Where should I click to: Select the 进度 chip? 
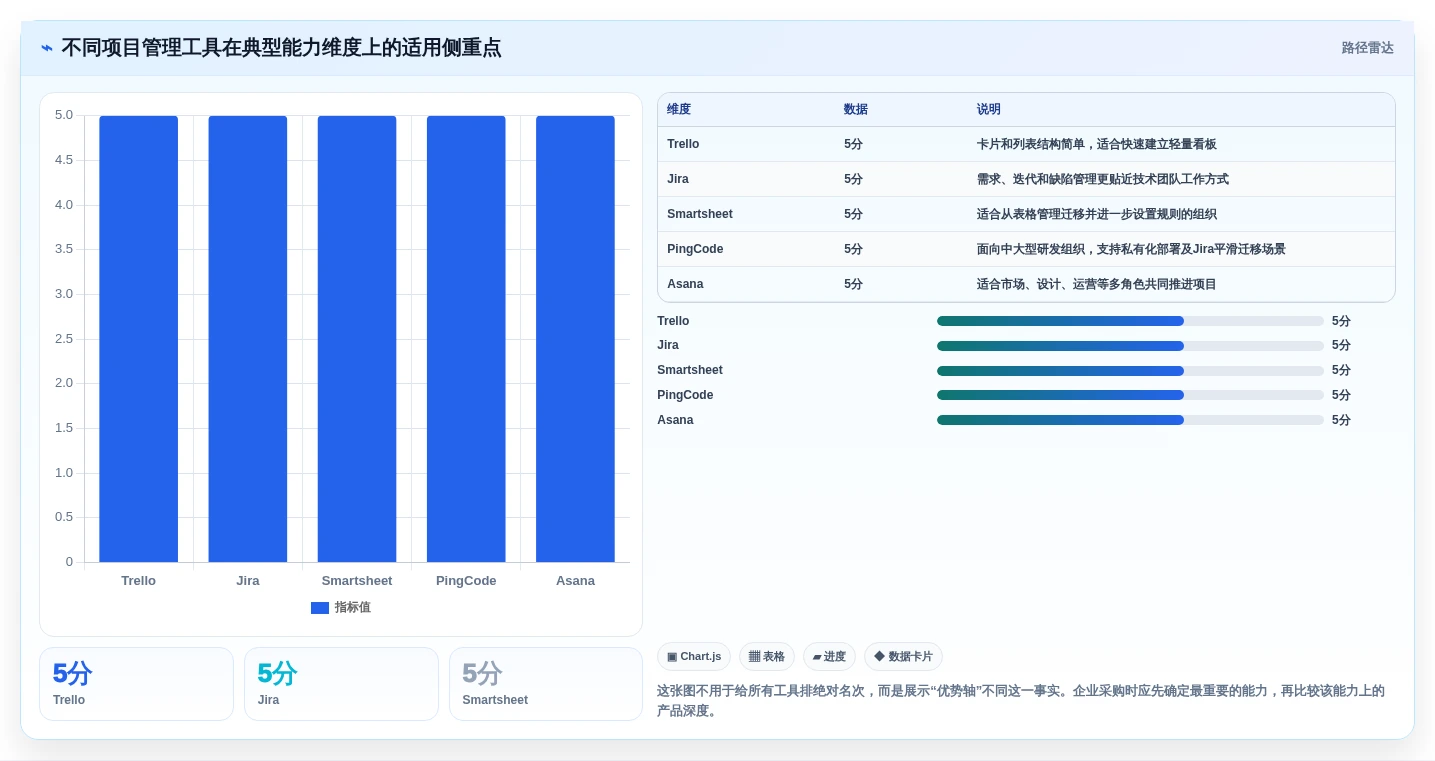click(x=829, y=657)
